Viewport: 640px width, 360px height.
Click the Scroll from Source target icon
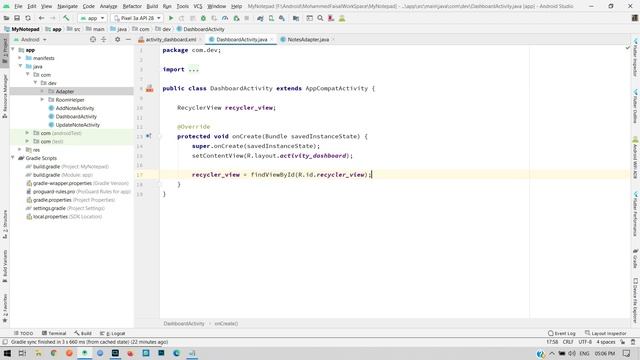(93, 40)
